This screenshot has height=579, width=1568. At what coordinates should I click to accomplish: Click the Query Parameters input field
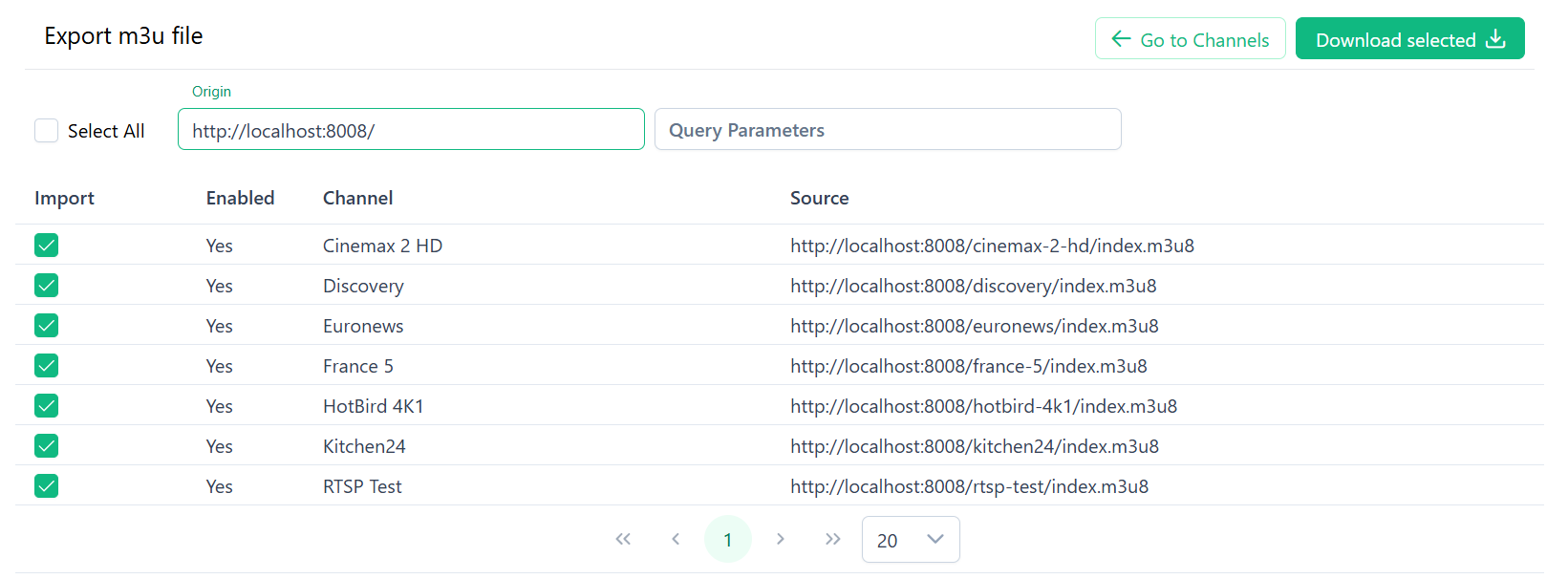pos(887,130)
